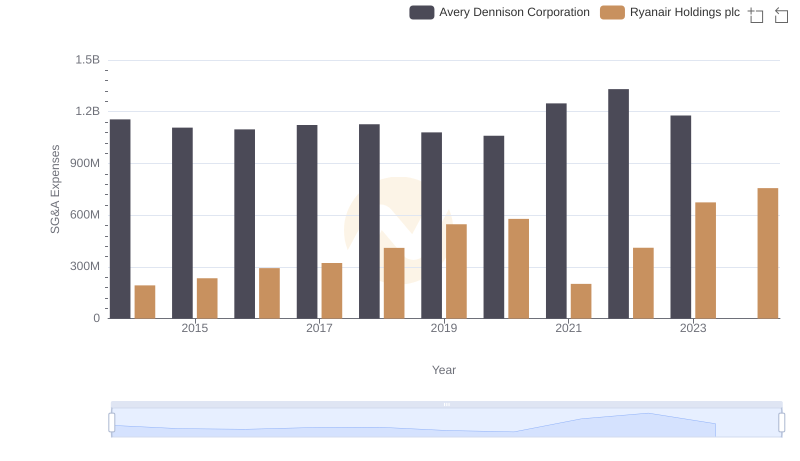800x461 pixels.
Task: Click the dark Avery Dennison bar for 2015
Action: tap(182, 223)
